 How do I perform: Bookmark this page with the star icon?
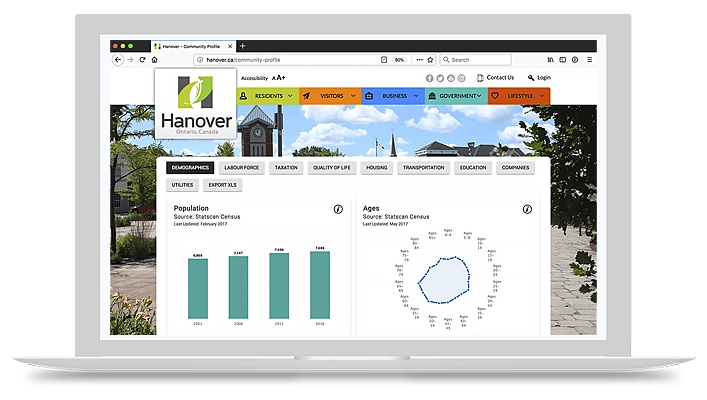pyautogui.click(x=430, y=60)
